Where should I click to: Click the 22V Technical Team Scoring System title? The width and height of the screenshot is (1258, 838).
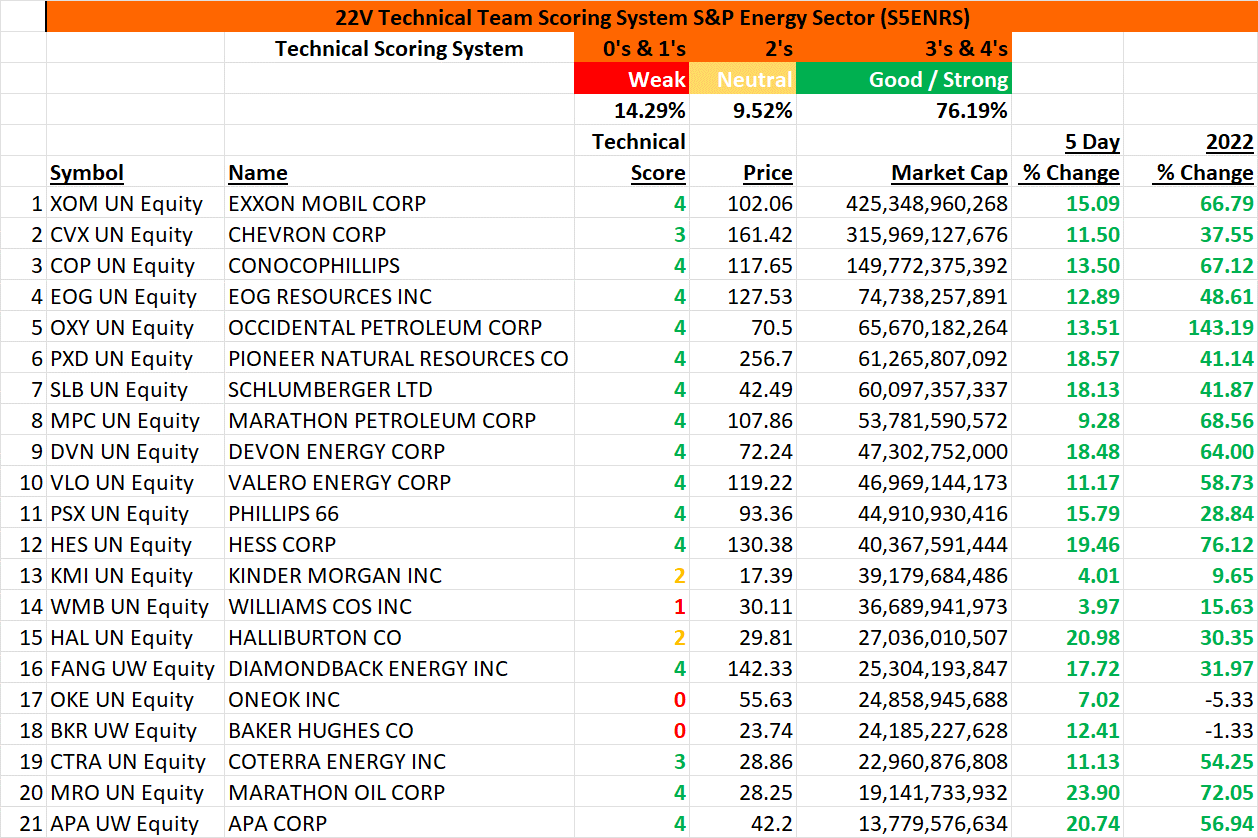coord(651,17)
